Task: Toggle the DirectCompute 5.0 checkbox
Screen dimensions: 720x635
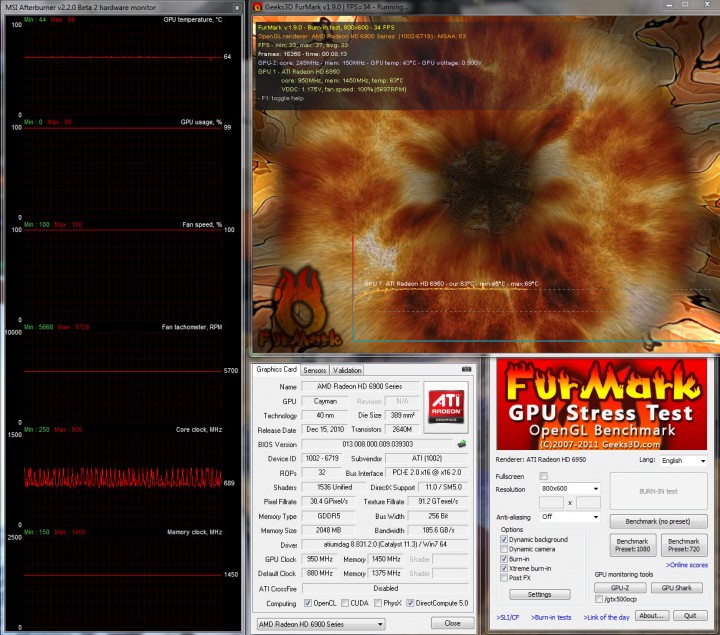Action: click(410, 603)
